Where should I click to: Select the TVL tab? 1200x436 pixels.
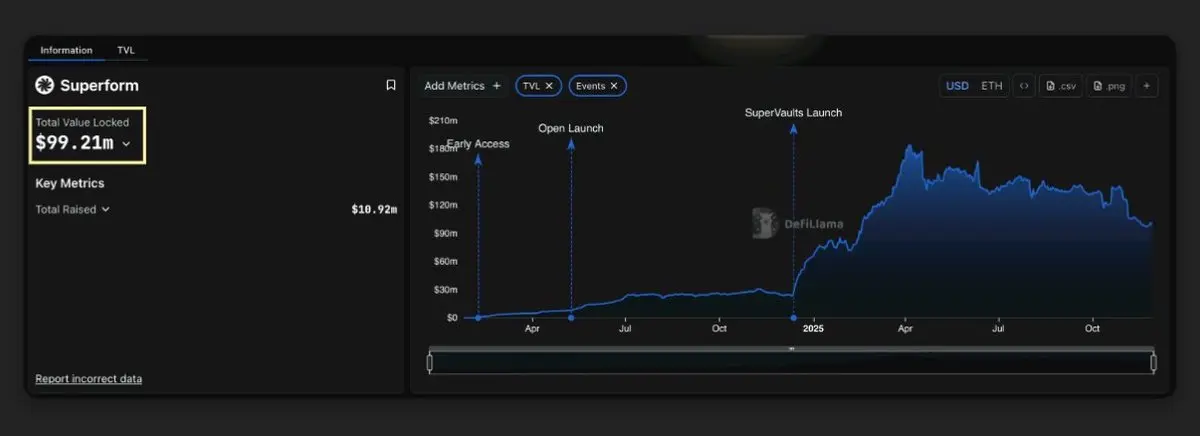pos(126,50)
